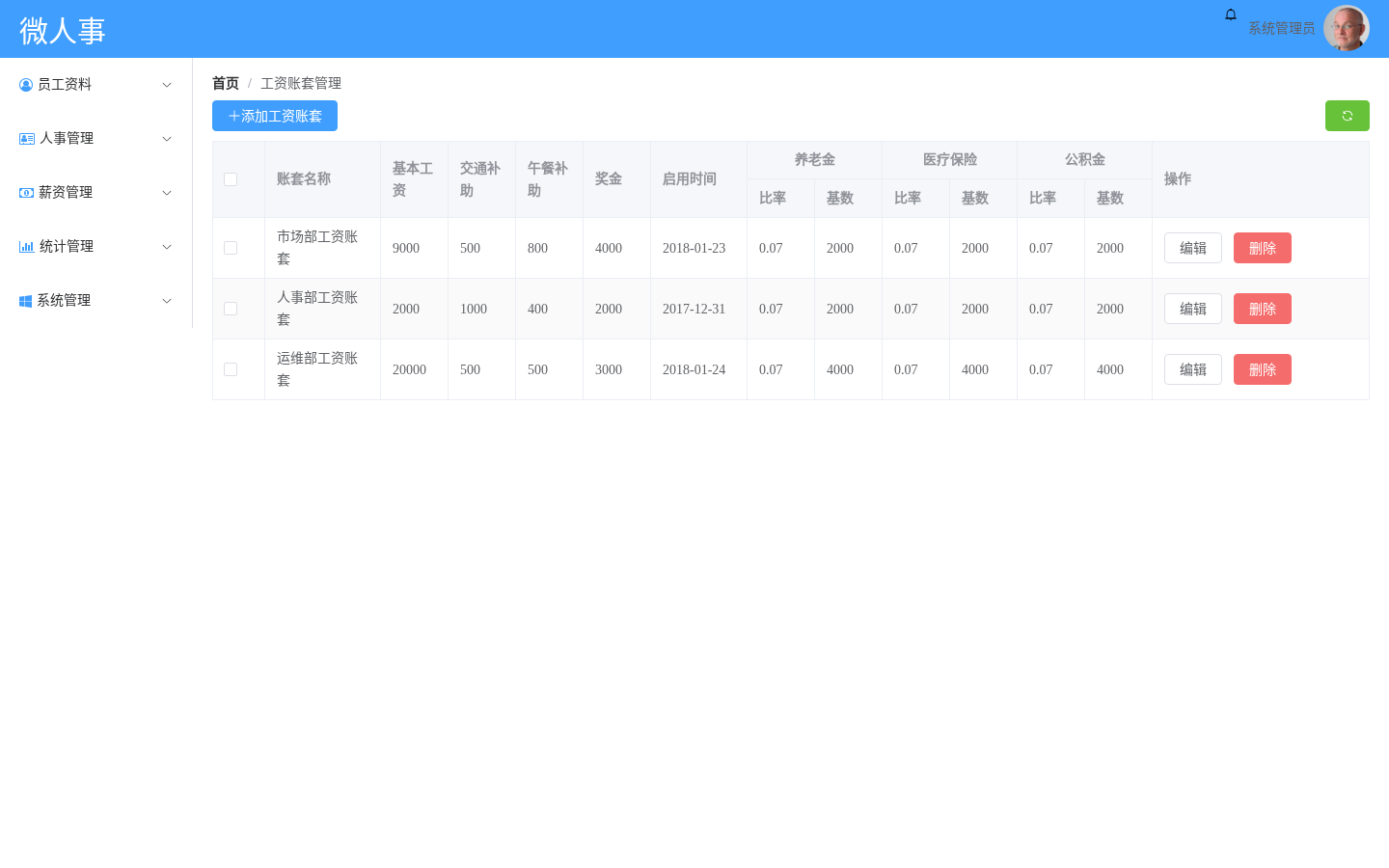This screenshot has height=868, width=1389.
Task: Click the 统计管理 bar chart icon
Action: 27,247
